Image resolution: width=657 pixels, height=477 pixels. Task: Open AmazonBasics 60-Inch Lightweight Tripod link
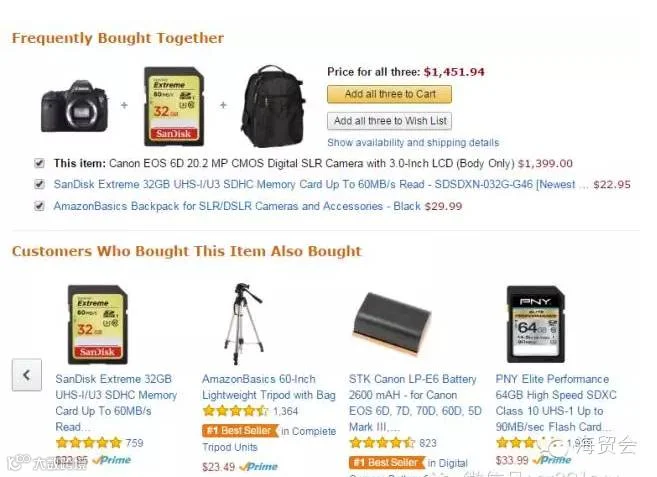[x=269, y=387]
